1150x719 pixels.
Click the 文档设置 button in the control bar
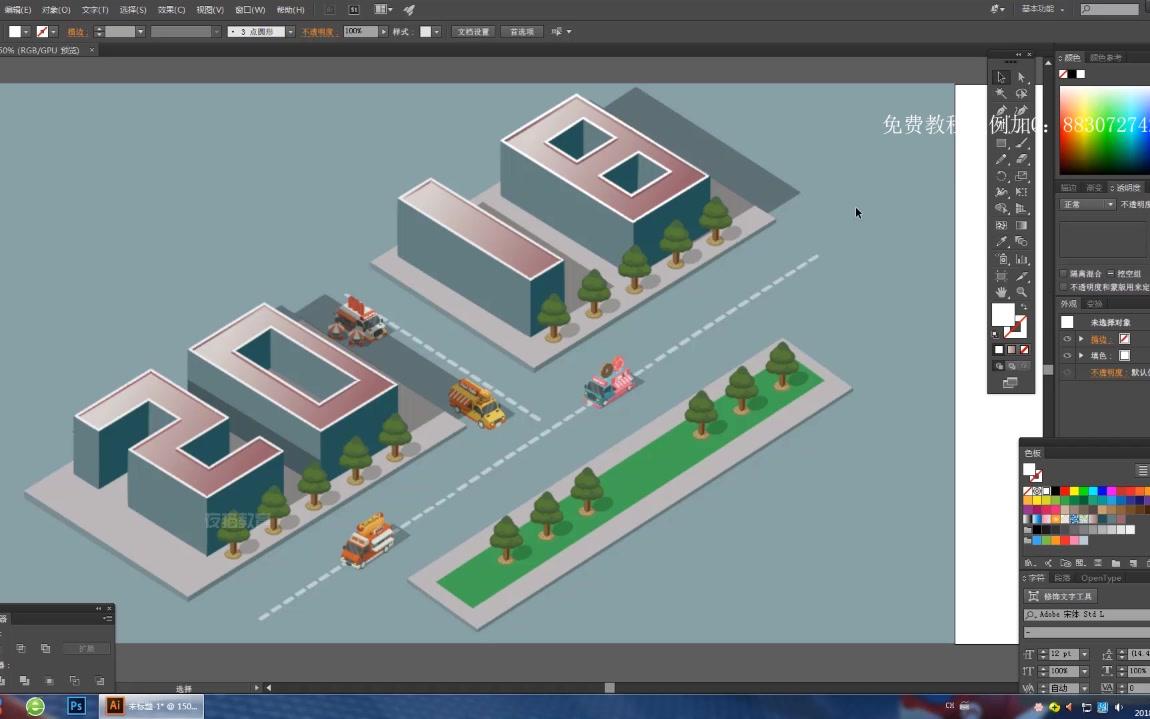point(471,31)
